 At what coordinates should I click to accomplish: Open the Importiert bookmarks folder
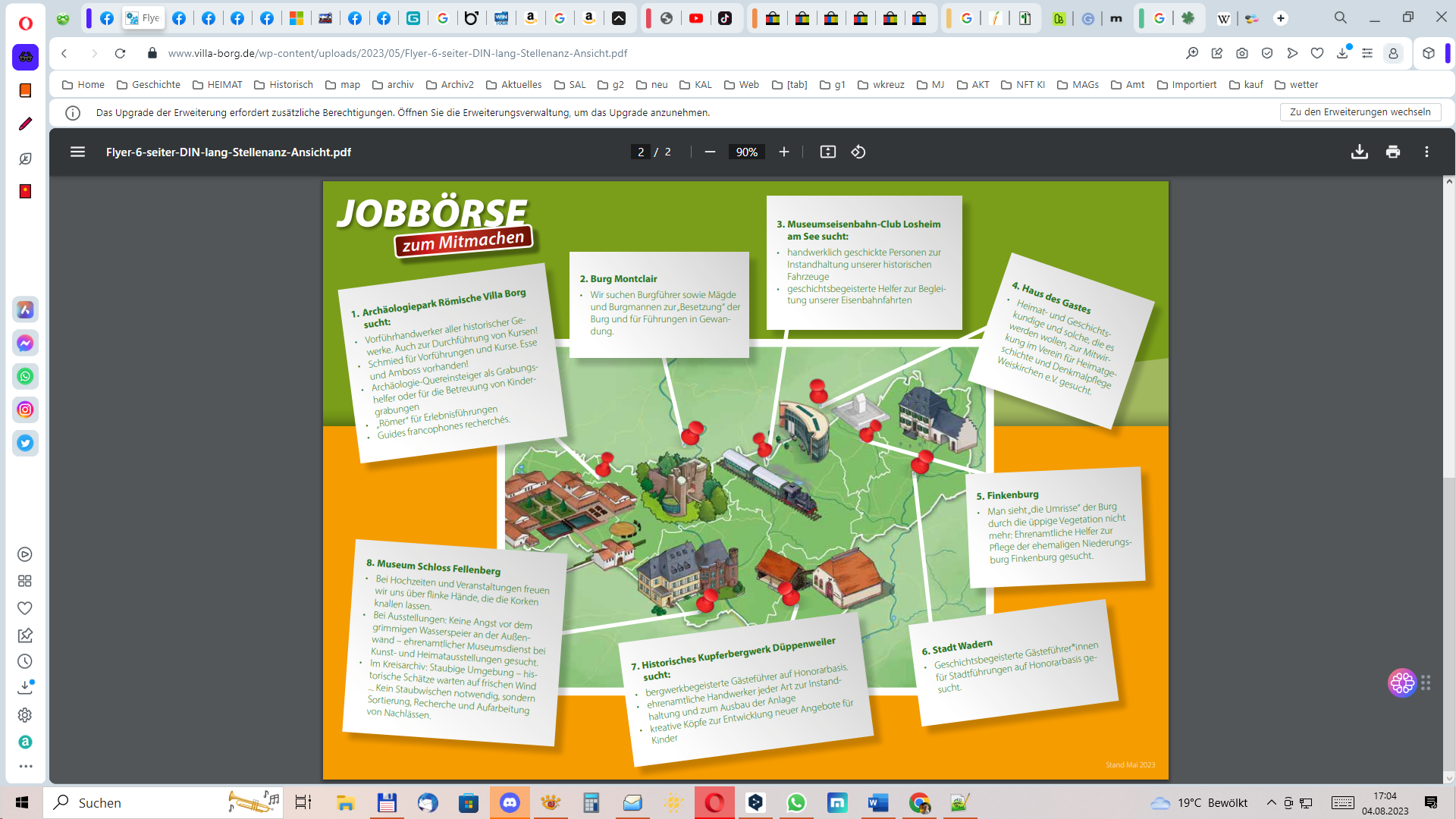(x=1186, y=84)
